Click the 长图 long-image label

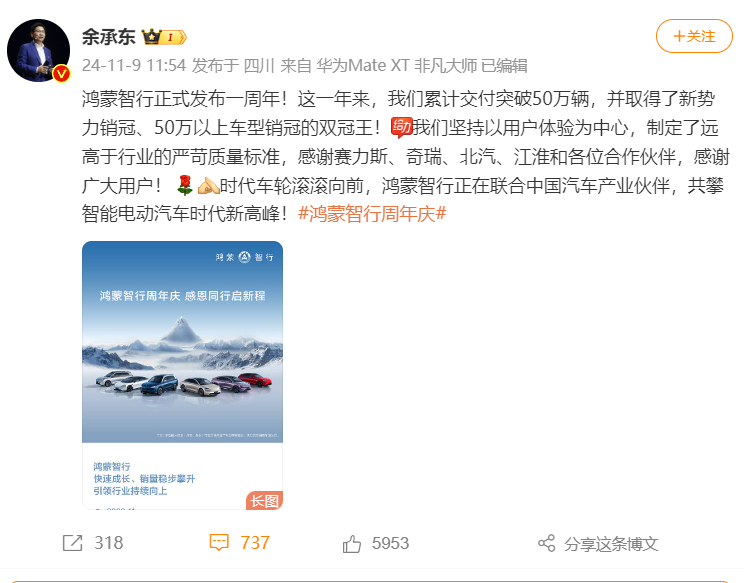coord(264,501)
